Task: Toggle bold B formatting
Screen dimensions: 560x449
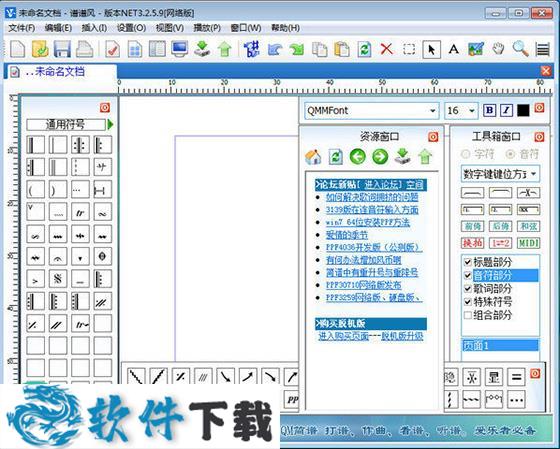Action: click(489, 110)
